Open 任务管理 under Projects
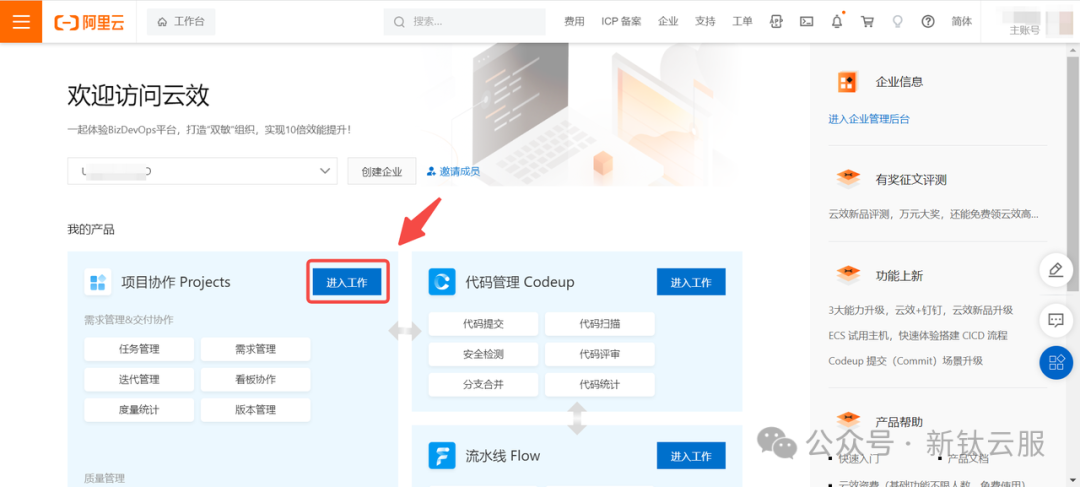The image size is (1080, 487). (139, 349)
